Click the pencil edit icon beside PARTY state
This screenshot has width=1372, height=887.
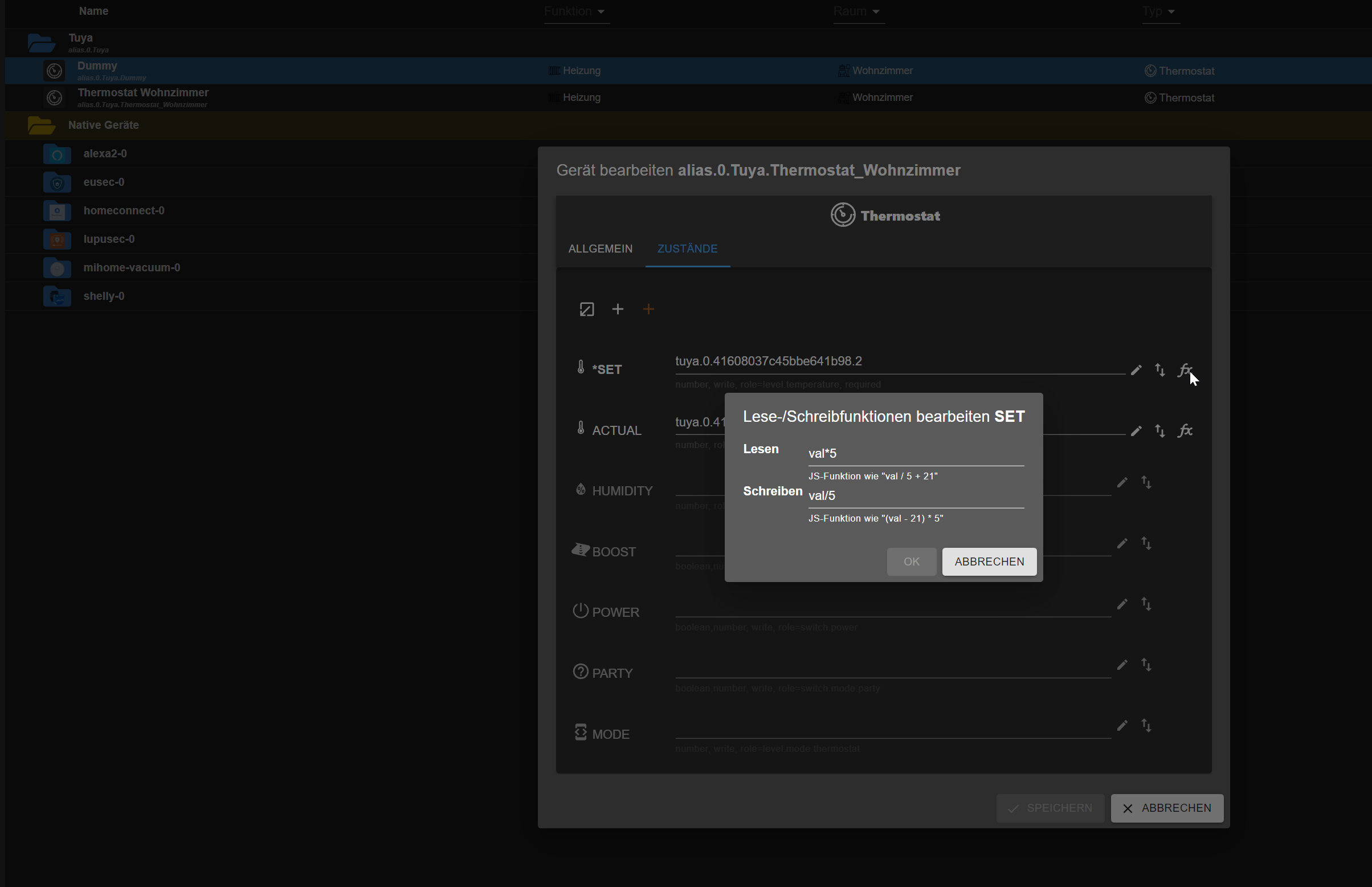tap(1122, 665)
